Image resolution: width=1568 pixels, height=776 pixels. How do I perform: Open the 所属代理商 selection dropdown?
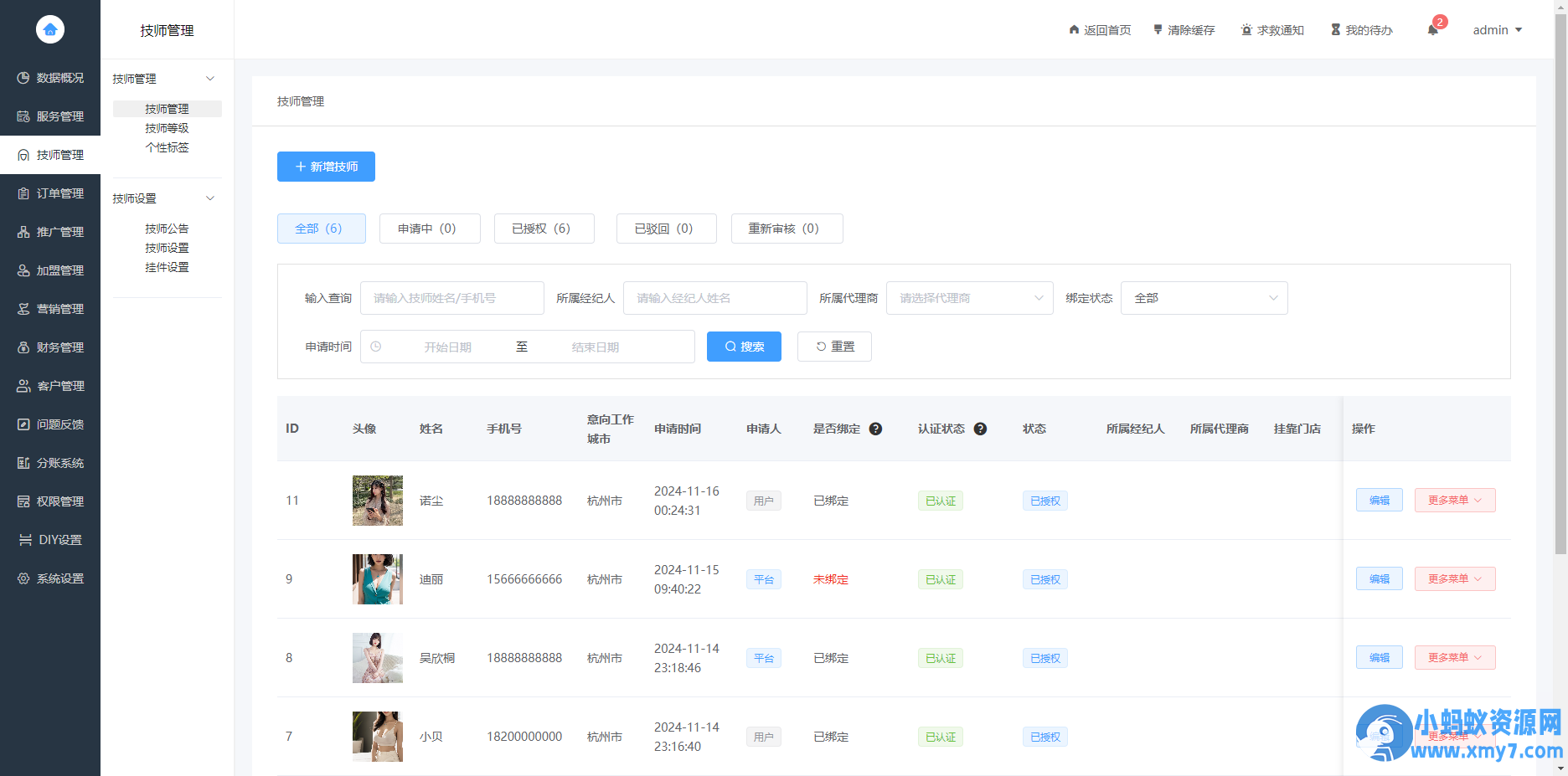point(969,297)
